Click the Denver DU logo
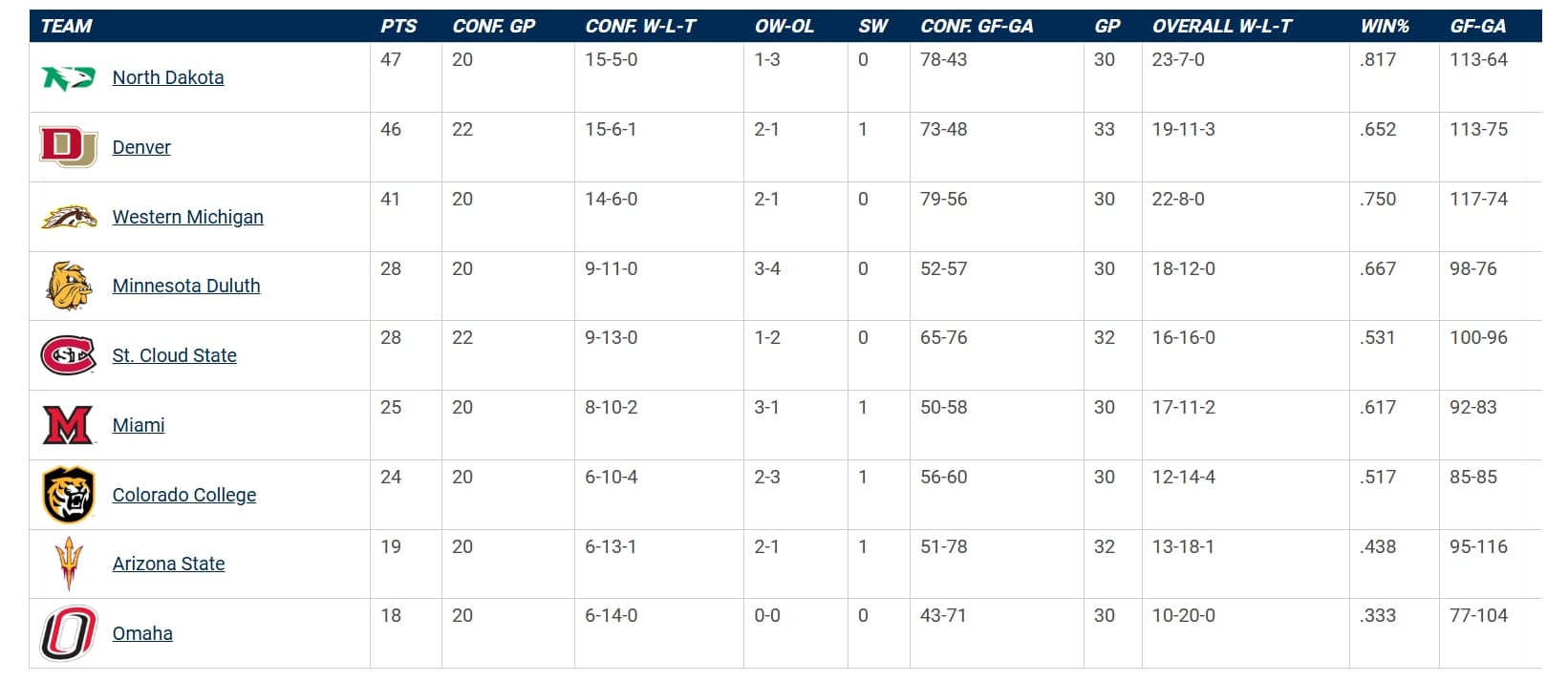Screen dimensions: 1568x682 pyautogui.click(x=68, y=147)
